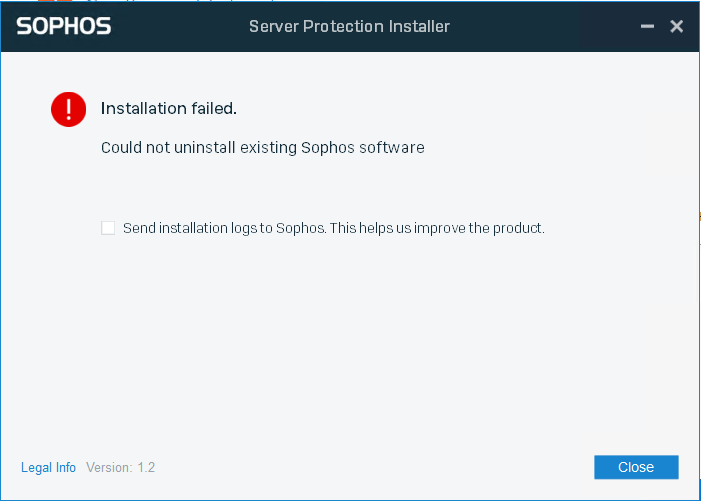Click the "Version: 1.2" label
This screenshot has height=501, width=701.
(120, 467)
